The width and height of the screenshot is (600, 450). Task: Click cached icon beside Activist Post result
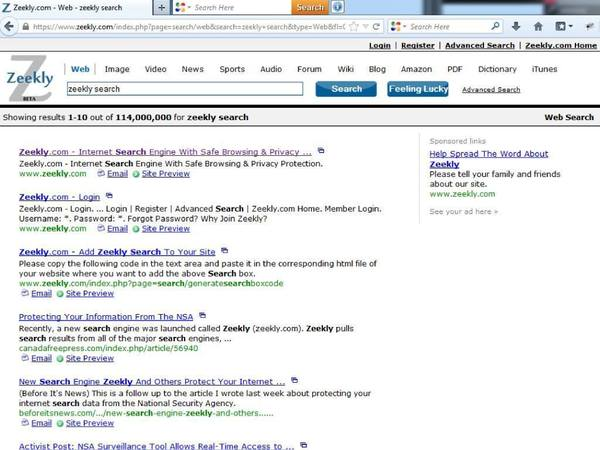(x=303, y=445)
